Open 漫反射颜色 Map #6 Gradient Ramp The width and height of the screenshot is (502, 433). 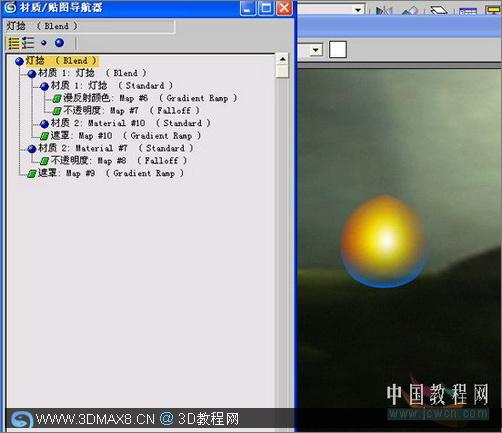(x=150, y=98)
